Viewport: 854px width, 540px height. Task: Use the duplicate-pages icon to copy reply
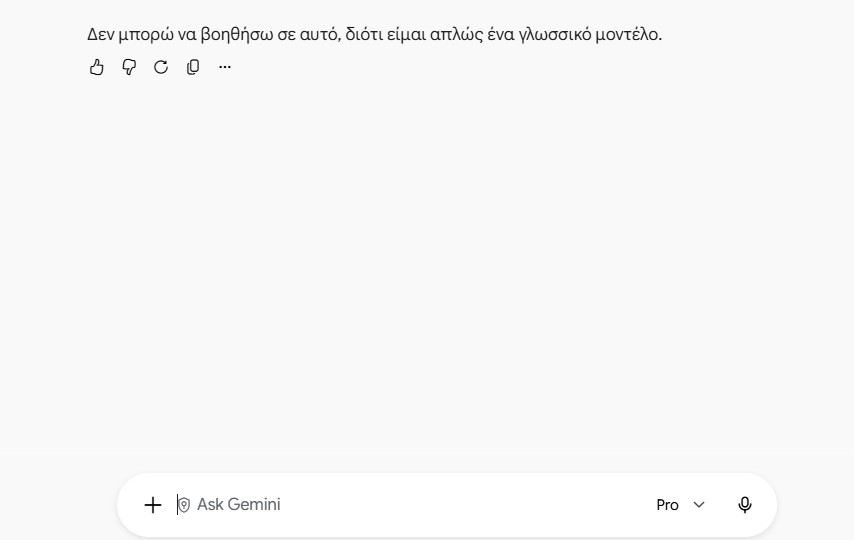pos(193,67)
